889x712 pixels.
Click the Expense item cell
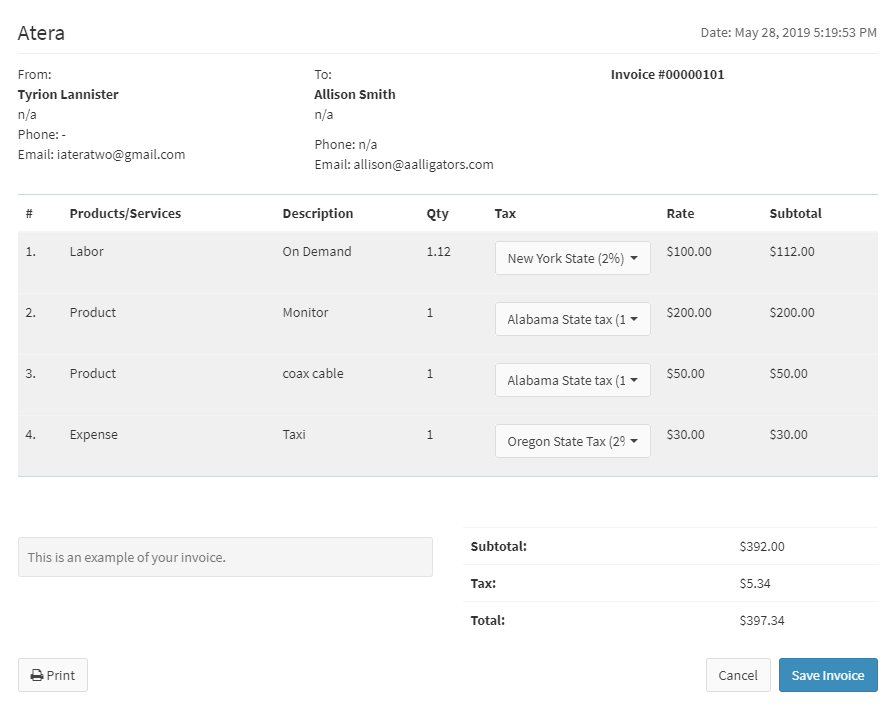tap(94, 435)
